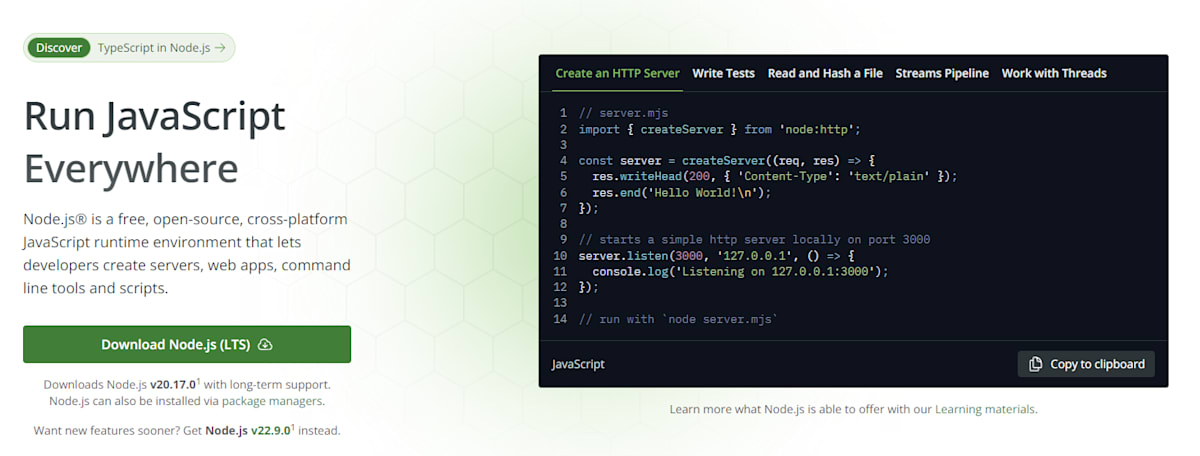The height and width of the screenshot is (456, 1200).
Task: Switch to the Work with Threads tab
Action: coord(1054,73)
